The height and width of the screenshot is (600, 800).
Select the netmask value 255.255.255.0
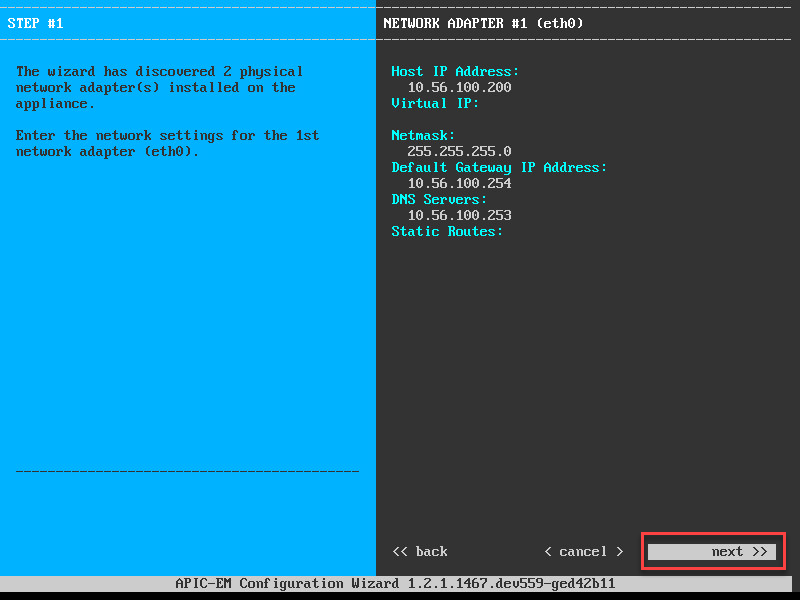(x=459, y=151)
